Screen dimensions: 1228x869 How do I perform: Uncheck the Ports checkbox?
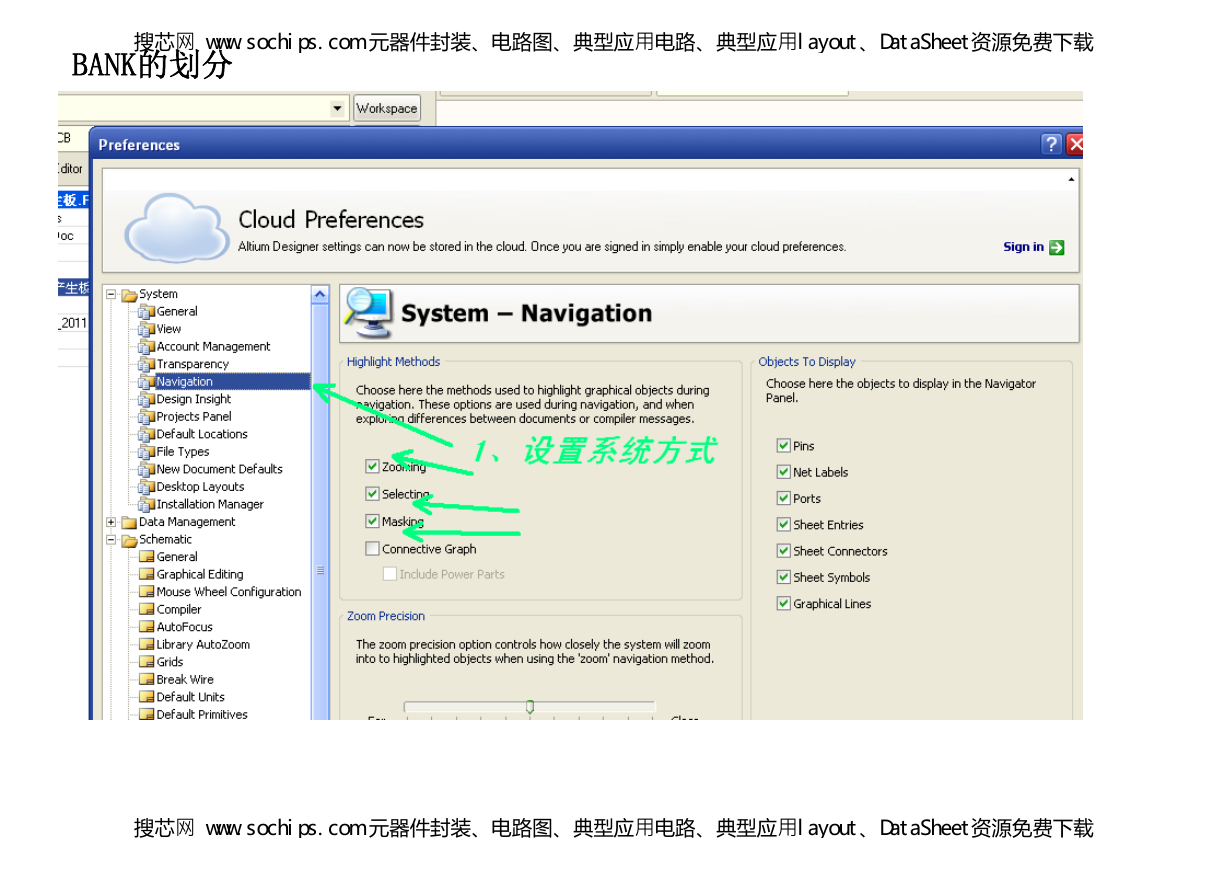tap(784, 498)
